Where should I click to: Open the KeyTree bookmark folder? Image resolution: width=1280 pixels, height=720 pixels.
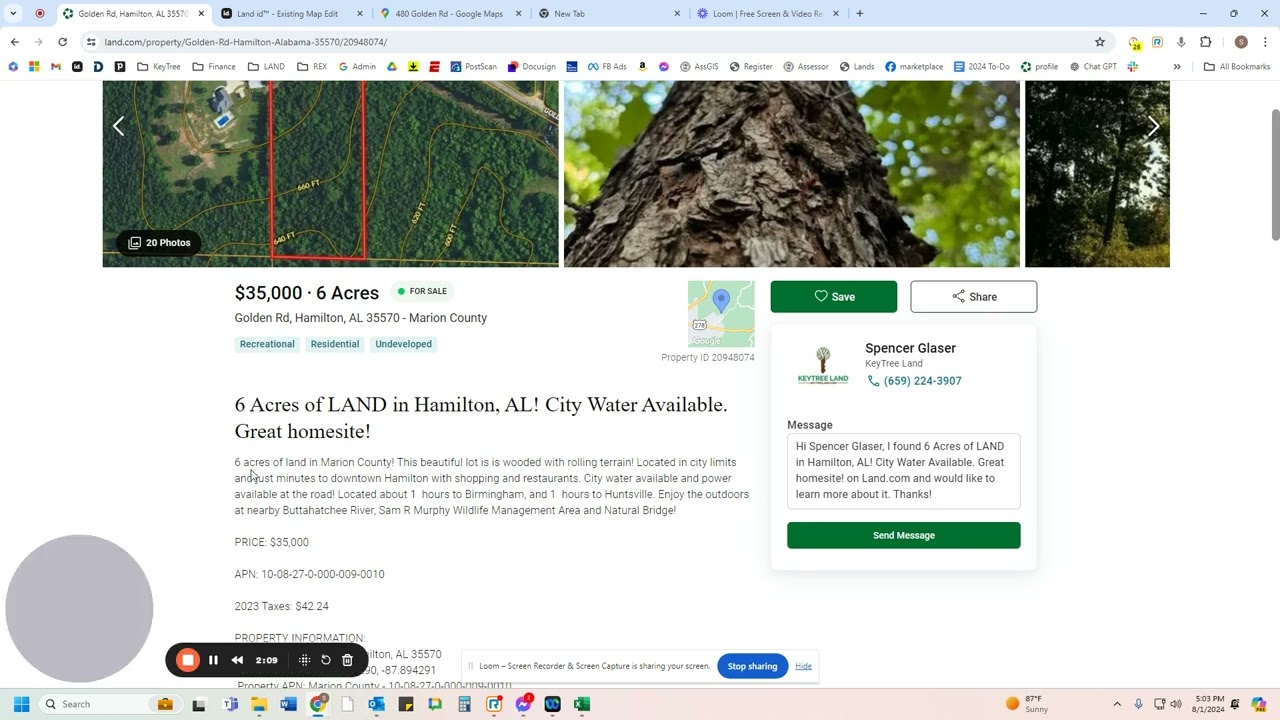click(159, 67)
